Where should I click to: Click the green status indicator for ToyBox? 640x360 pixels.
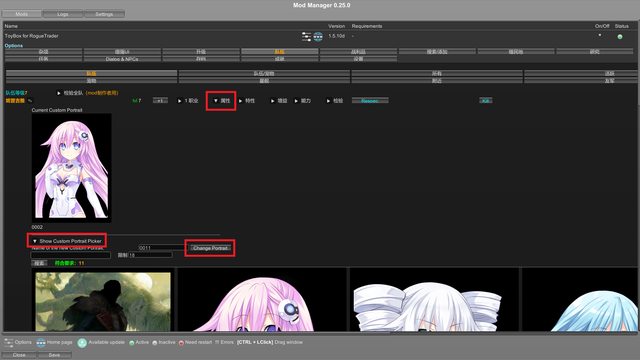pos(620,37)
